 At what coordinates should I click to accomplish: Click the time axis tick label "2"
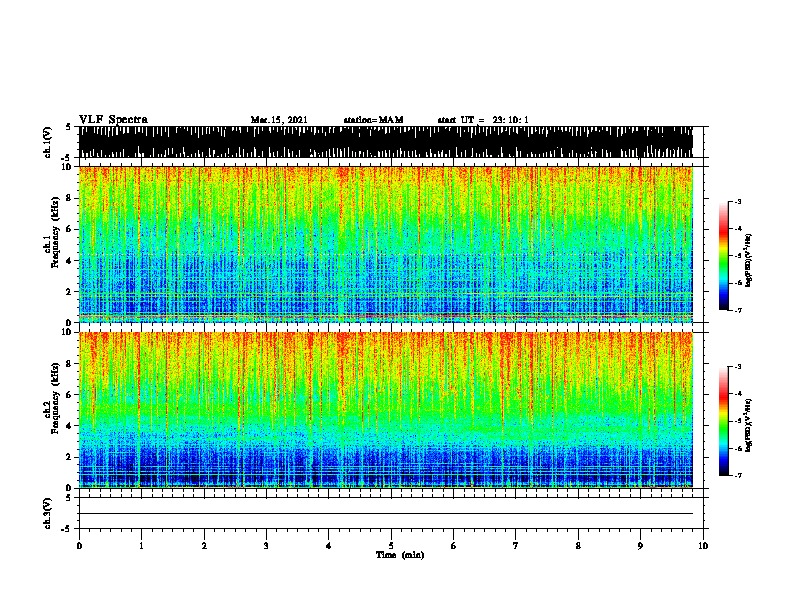pos(204,546)
